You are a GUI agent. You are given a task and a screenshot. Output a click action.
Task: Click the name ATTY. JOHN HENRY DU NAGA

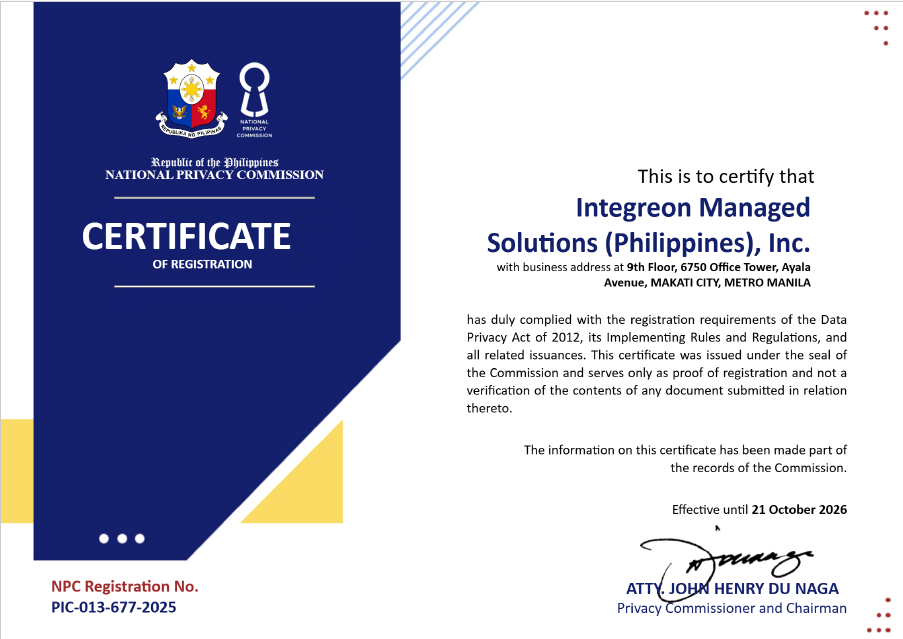pyautogui.click(x=732, y=588)
